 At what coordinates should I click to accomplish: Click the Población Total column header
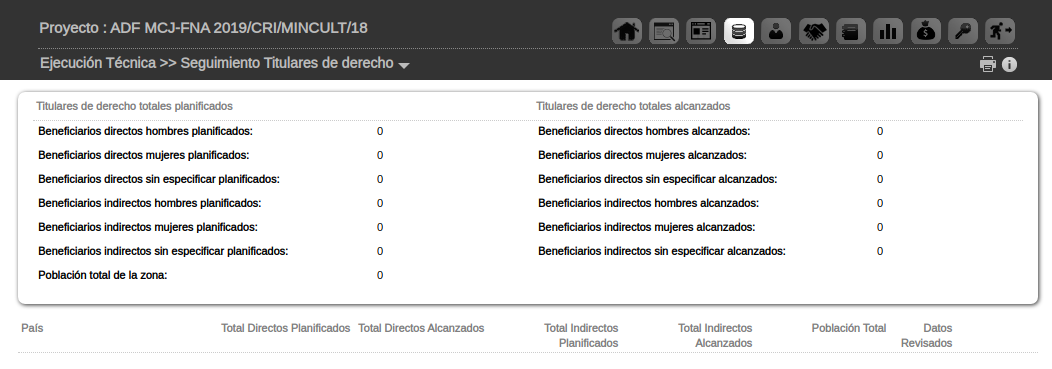click(x=849, y=328)
